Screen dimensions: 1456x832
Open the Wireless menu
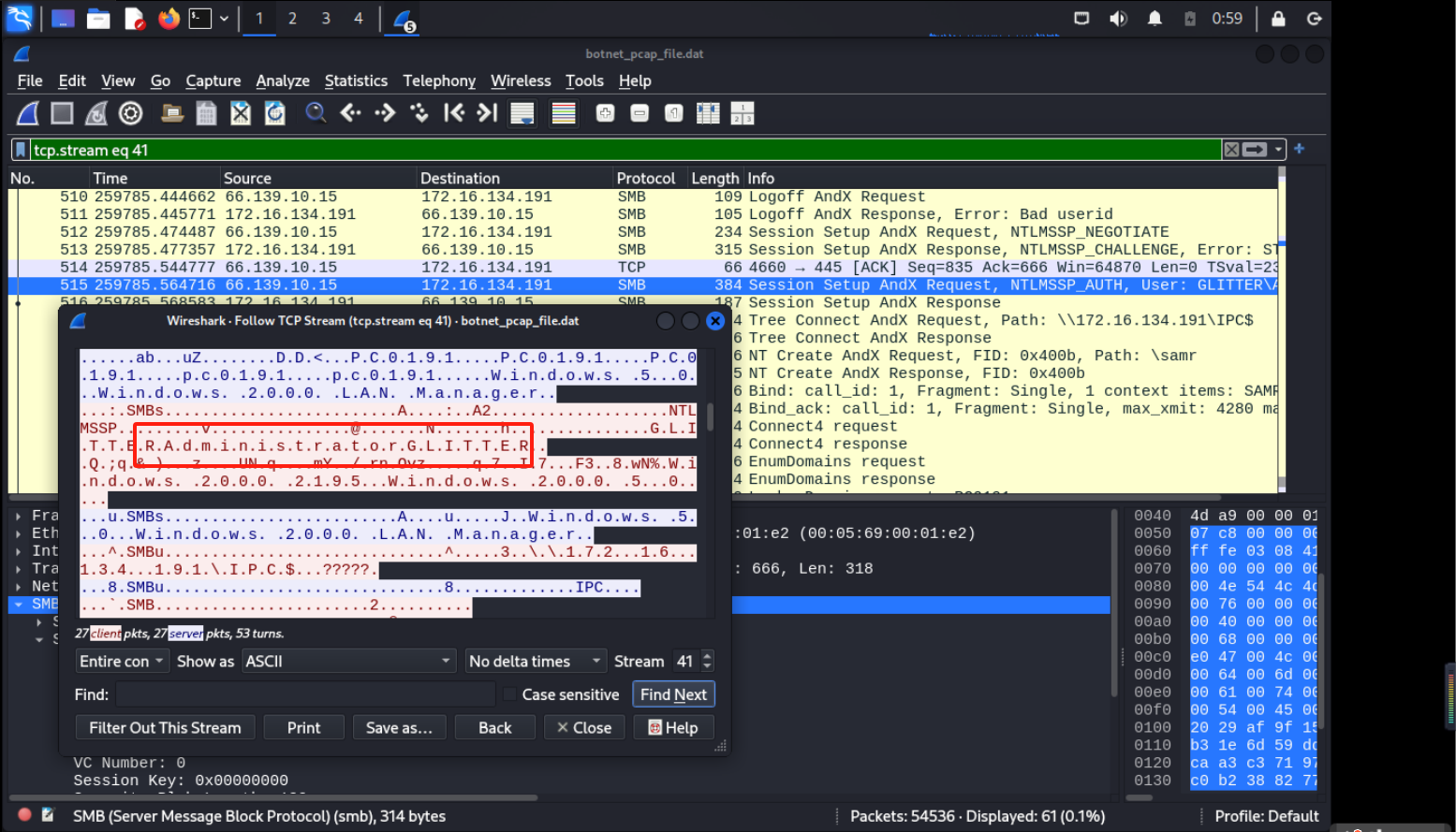coord(521,80)
